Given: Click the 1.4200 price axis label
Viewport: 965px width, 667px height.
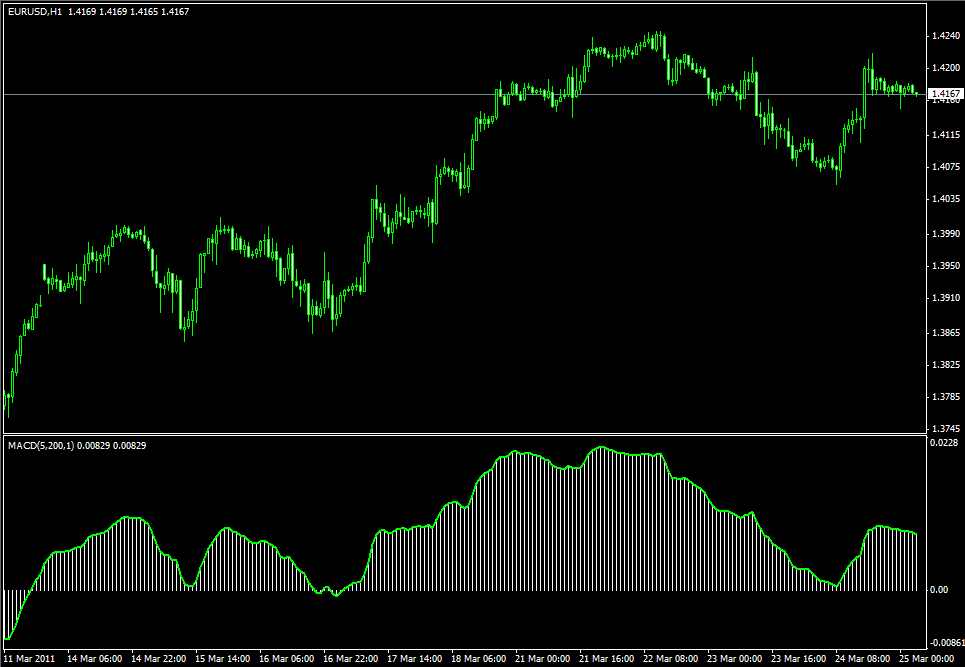Looking at the screenshot, I should click(x=946, y=68).
